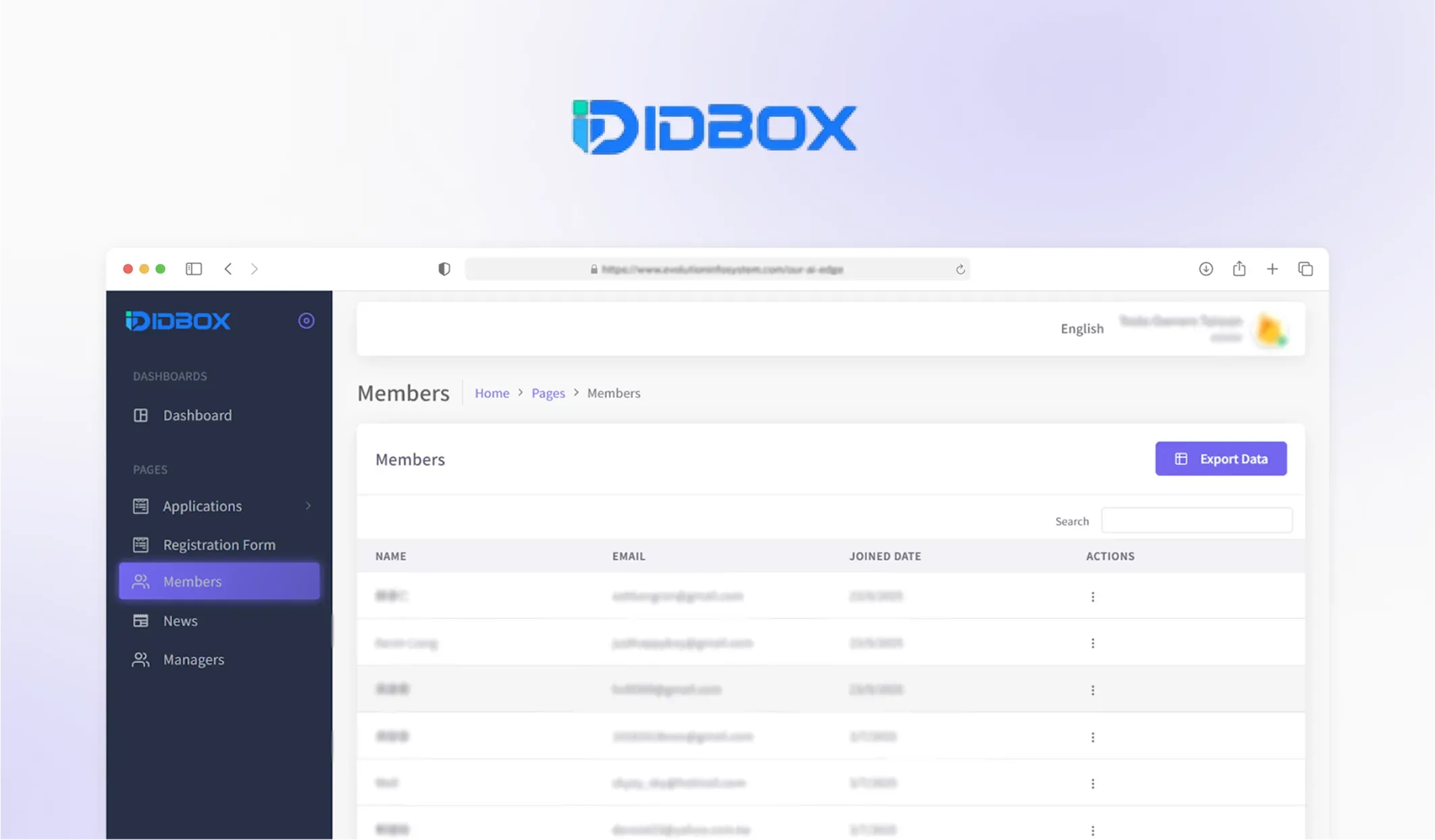
Task: Open a new tab with plus icon
Action: 1272,269
